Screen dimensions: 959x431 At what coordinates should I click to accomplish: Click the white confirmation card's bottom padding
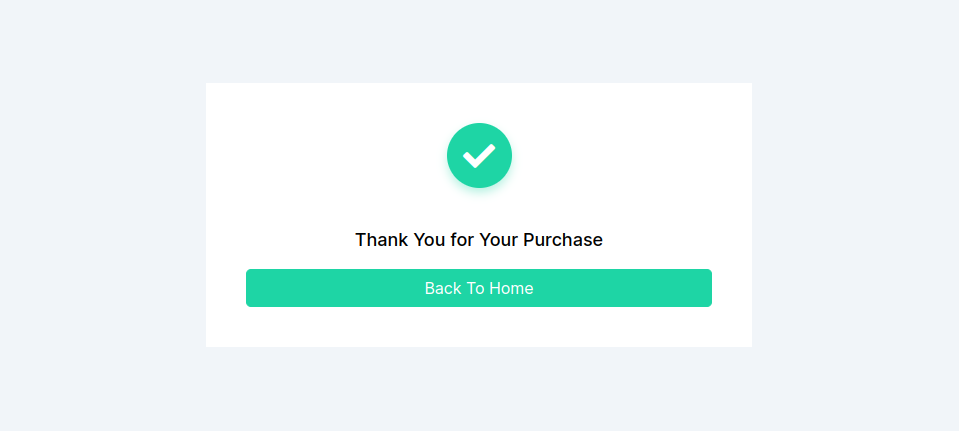[479, 327]
